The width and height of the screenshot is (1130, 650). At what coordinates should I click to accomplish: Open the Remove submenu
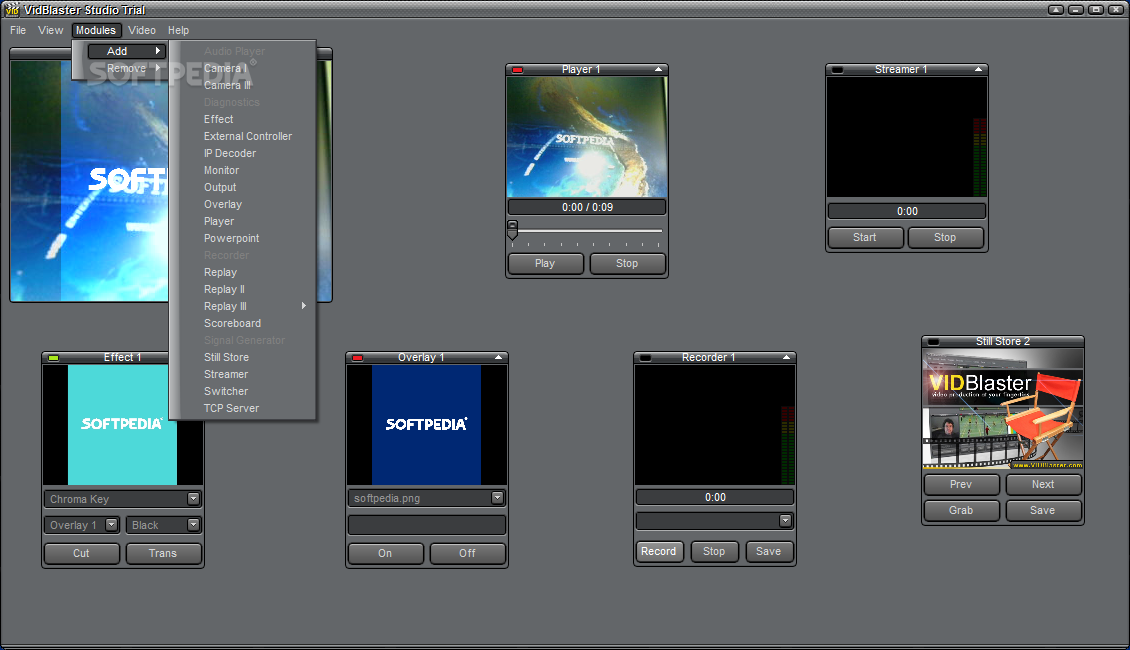click(x=127, y=68)
